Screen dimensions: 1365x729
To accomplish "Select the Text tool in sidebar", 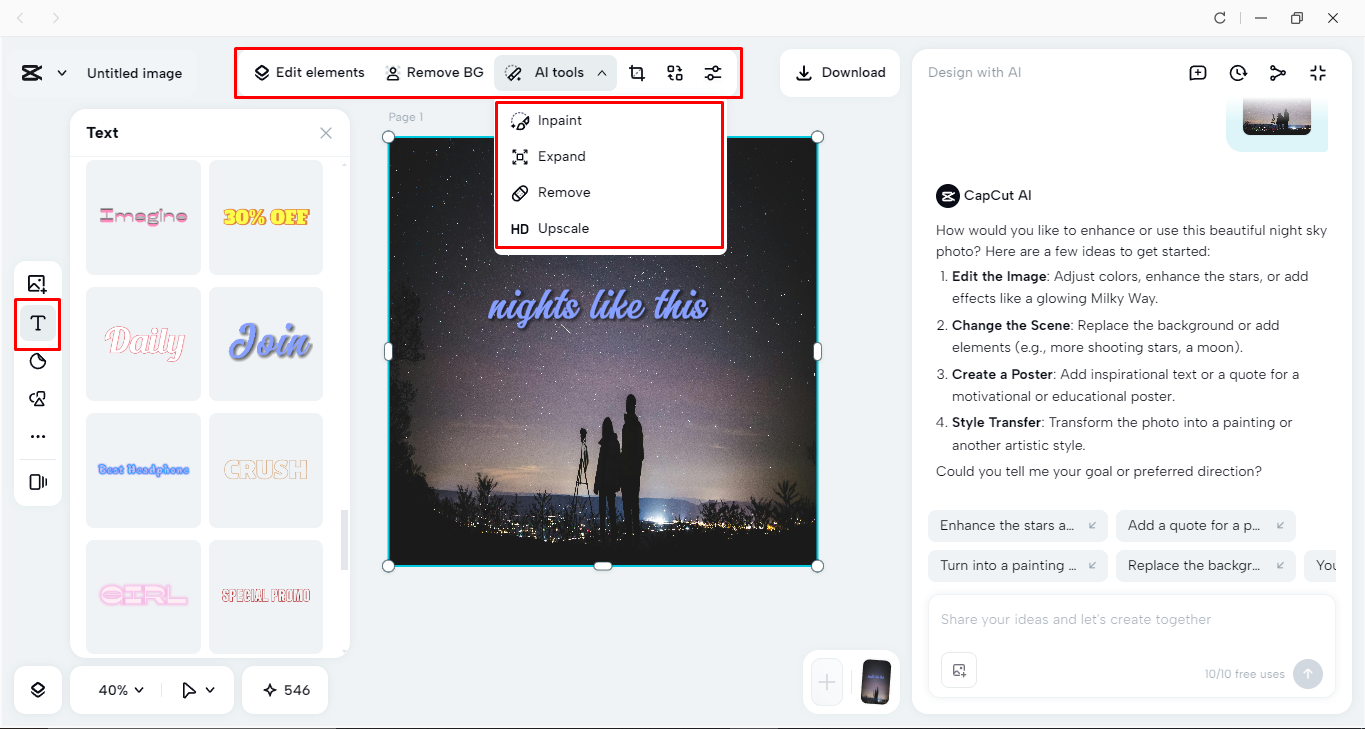I will click(x=38, y=323).
